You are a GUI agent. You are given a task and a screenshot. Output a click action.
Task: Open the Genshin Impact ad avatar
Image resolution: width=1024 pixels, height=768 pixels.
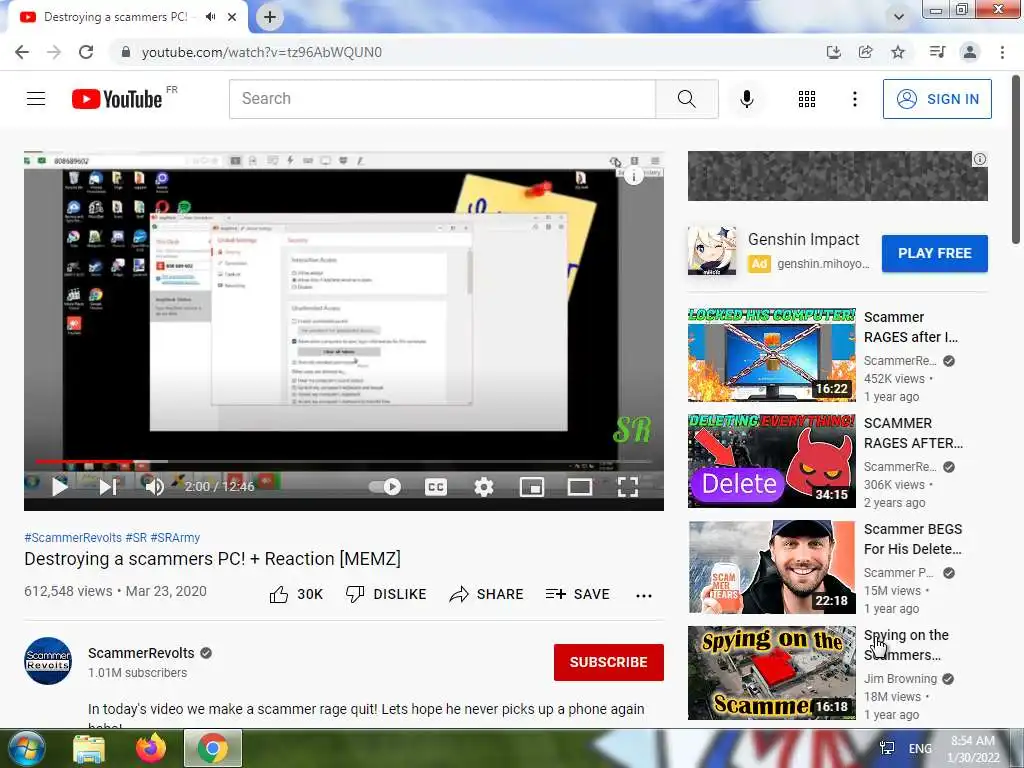pos(712,251)
